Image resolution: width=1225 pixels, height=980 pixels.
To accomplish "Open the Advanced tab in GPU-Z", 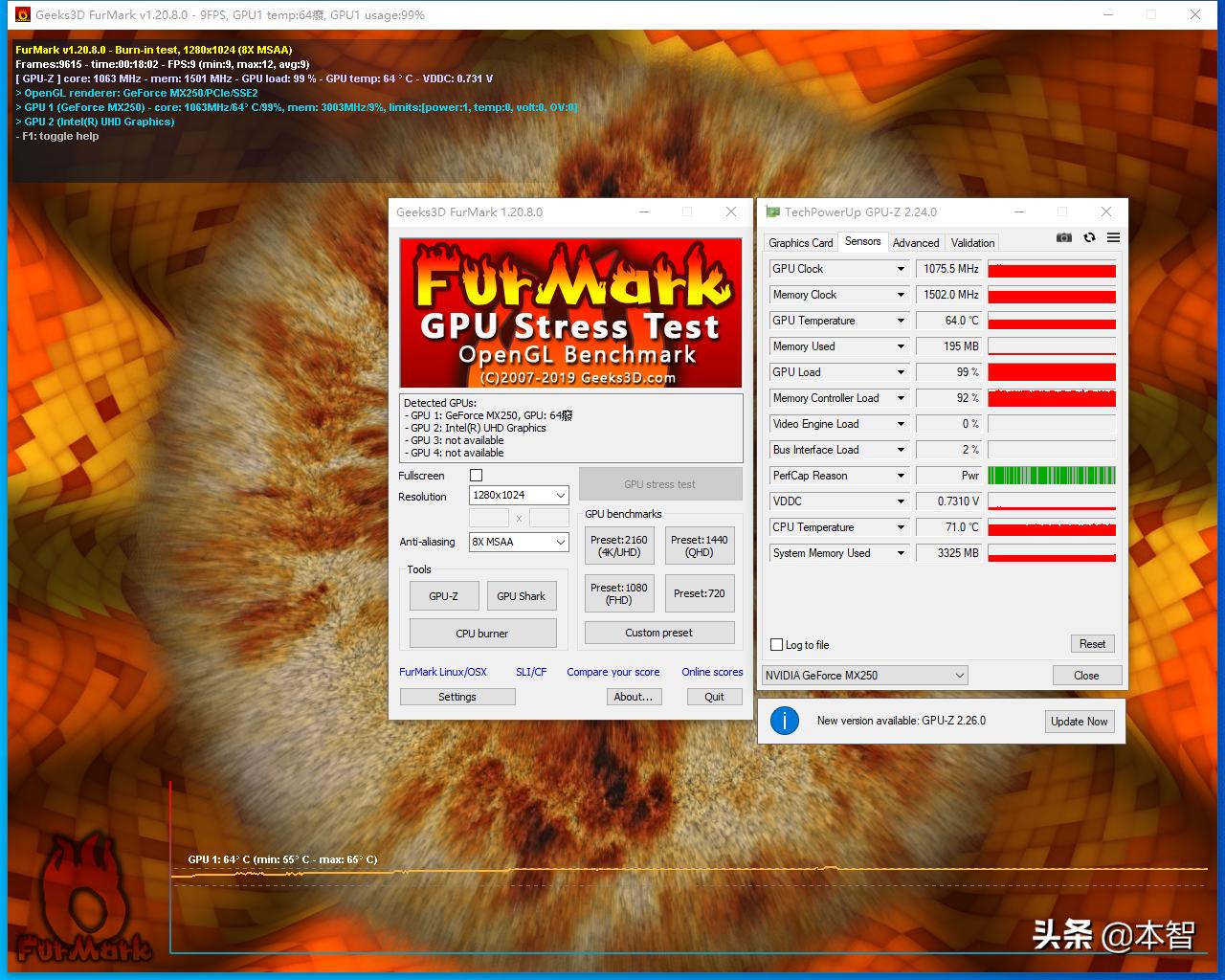I will (916, 243).
